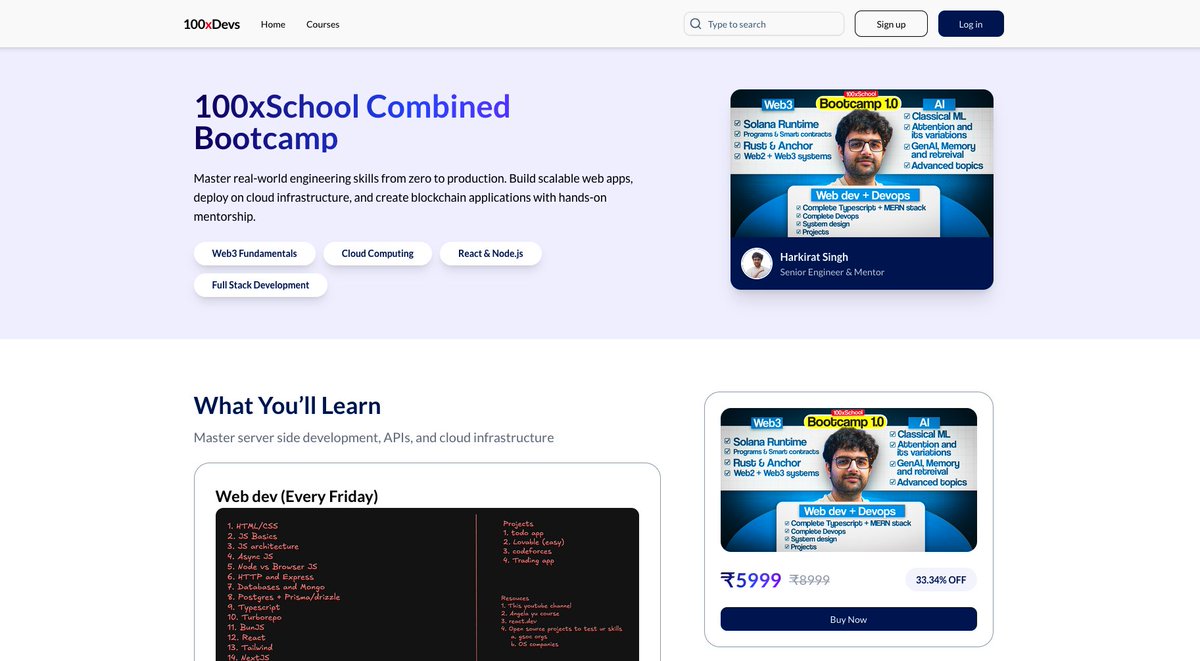Open the Home menu item
The image size is (1200, 661).
[273, 24]
